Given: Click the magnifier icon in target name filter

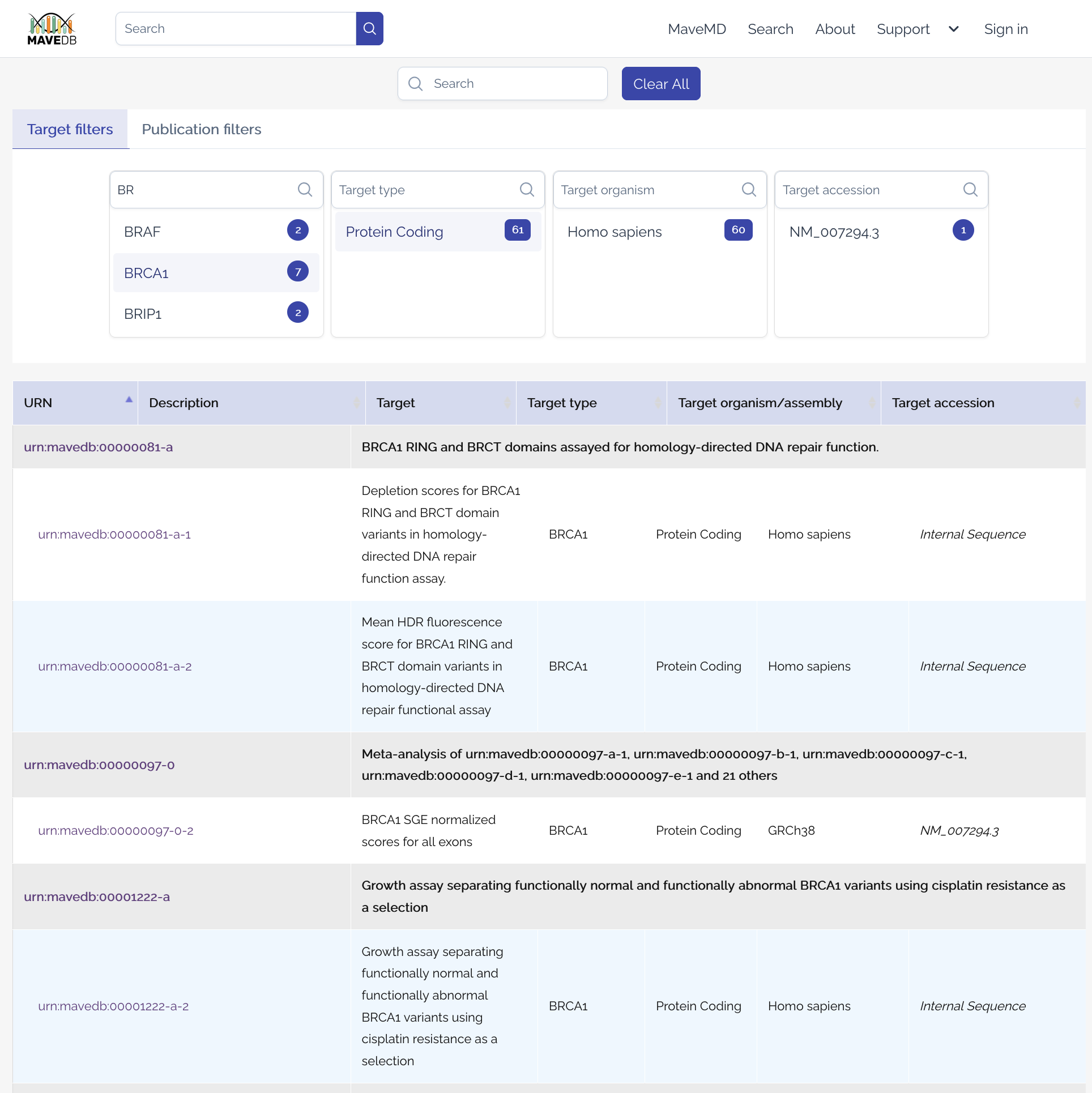Looking at the screenshot, I should pos(305,190).
